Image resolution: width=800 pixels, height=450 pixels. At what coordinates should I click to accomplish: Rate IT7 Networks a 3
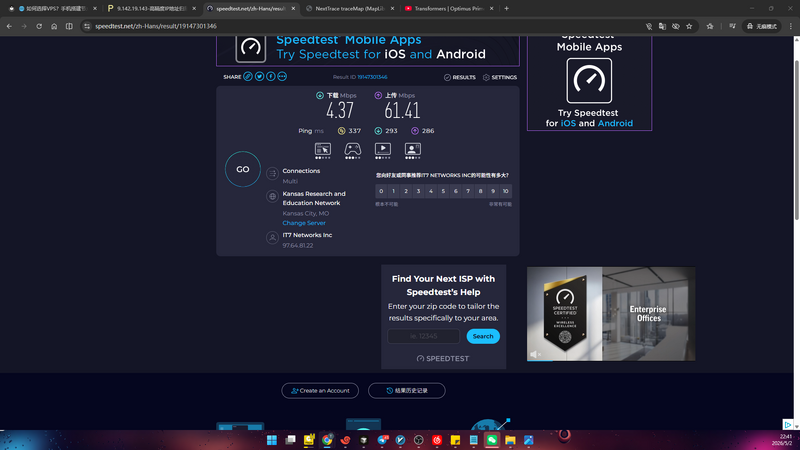pyautogui.click(x=418, y=191)
